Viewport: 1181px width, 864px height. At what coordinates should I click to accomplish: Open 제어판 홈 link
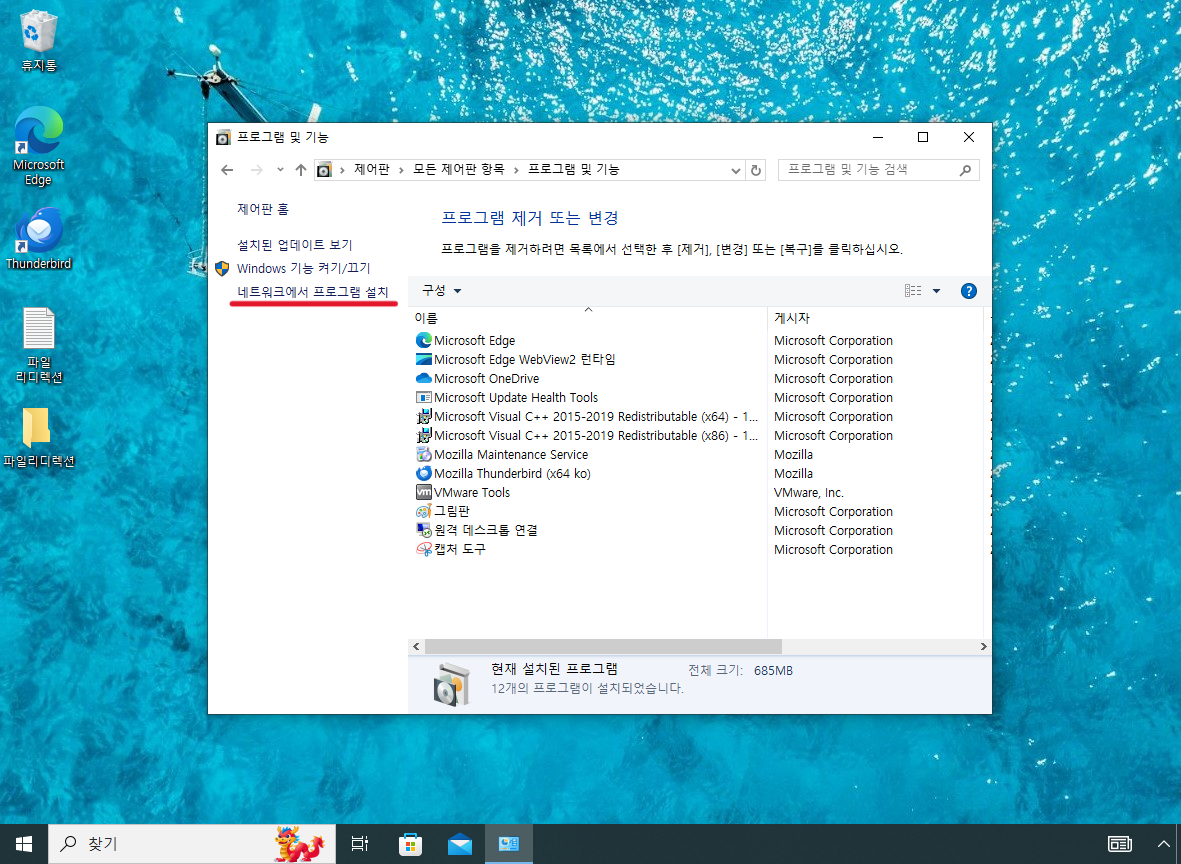(x=263, y=209)
